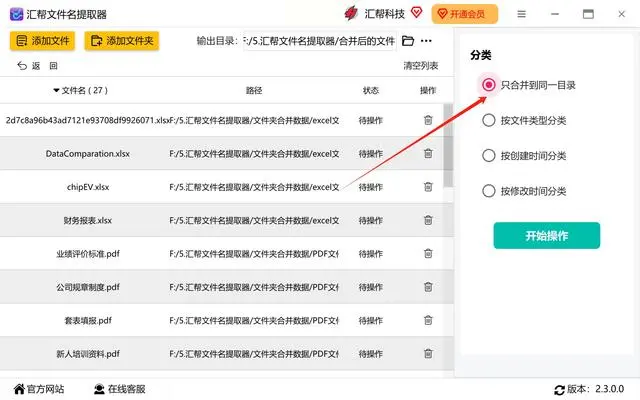The image size is (640, 400).
Task: Open 在线客服 link
Action: 119,389
